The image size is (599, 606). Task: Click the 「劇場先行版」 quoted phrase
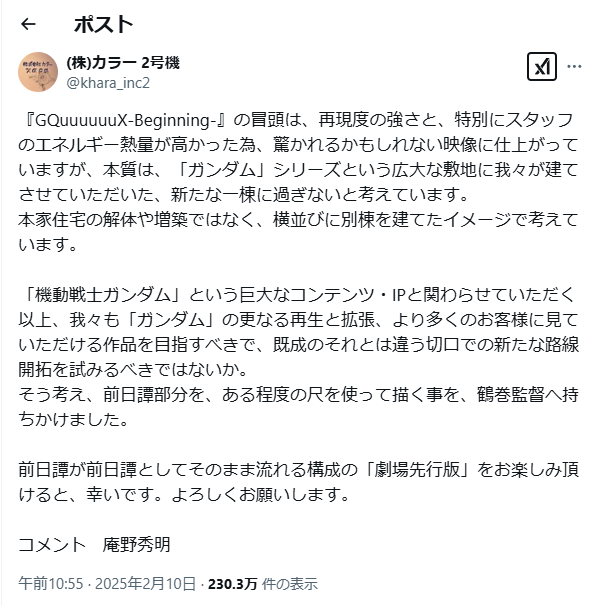click(417, 470)
